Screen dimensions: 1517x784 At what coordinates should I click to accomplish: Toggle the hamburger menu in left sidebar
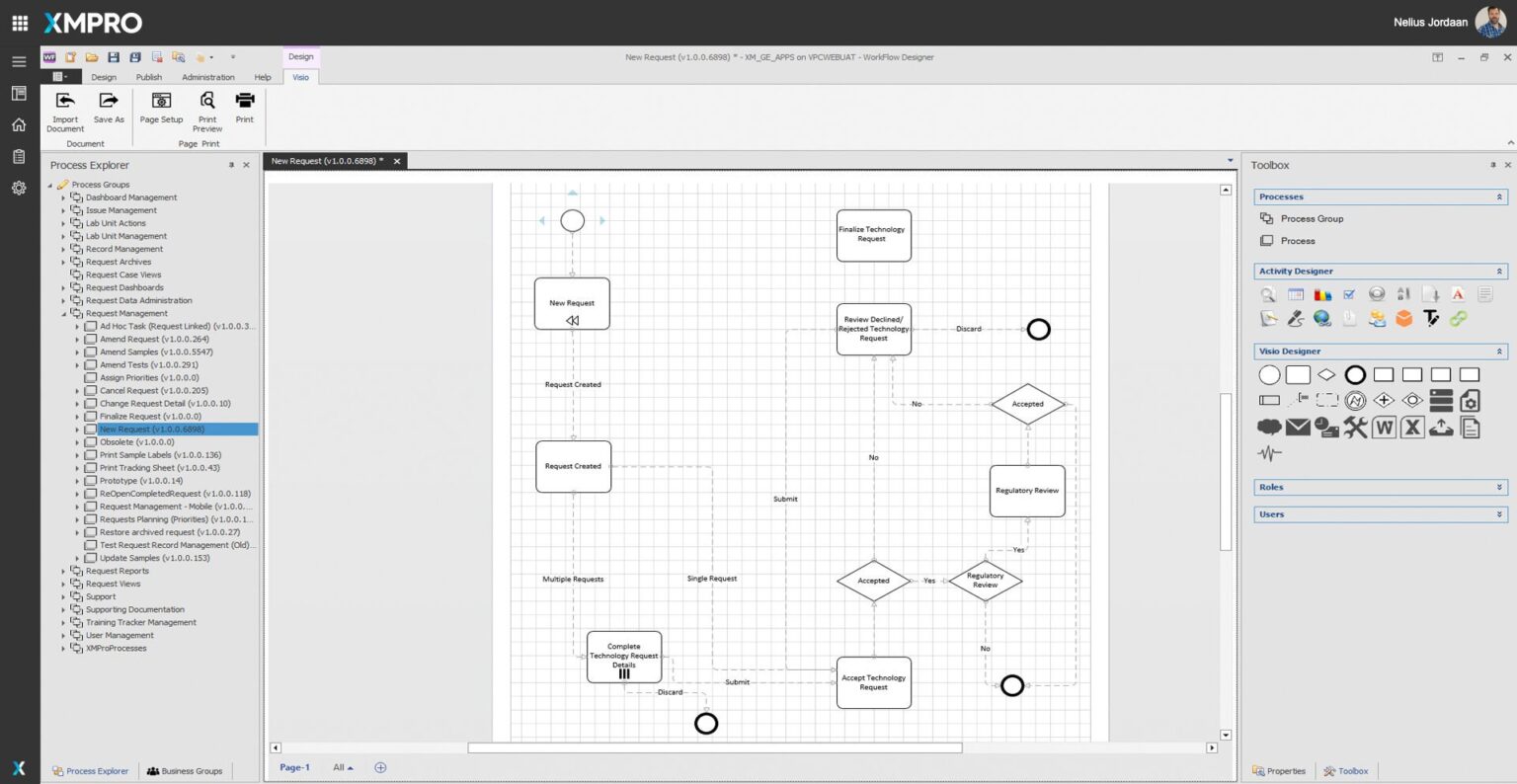[19, 61]
